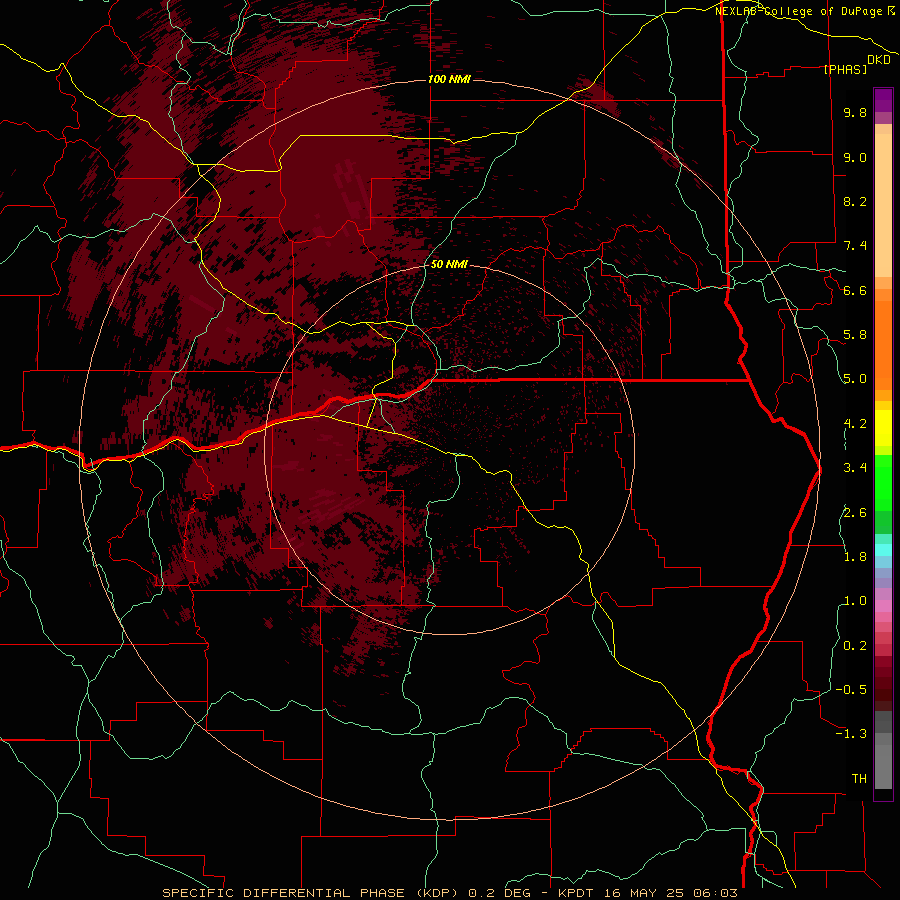Click the -0.5 scale label

851,690
